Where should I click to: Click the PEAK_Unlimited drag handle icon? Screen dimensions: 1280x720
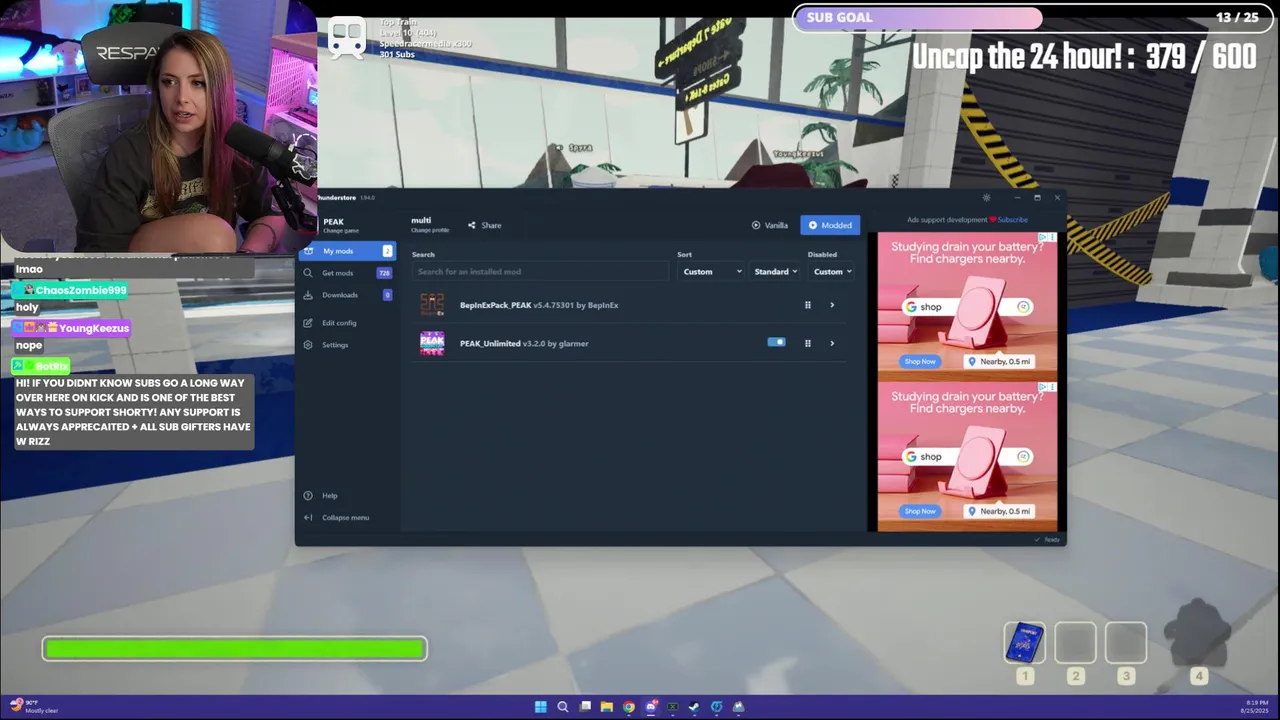(x=808, y=343)
